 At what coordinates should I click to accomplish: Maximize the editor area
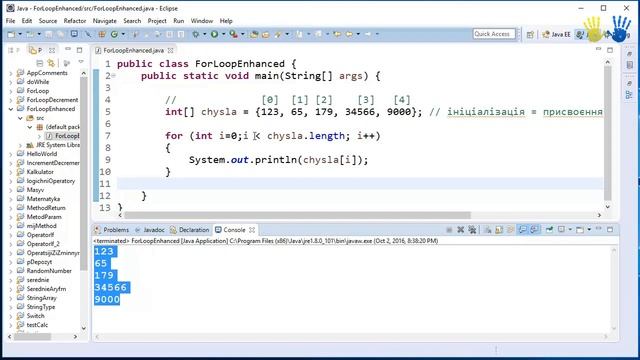pos(610,50)
